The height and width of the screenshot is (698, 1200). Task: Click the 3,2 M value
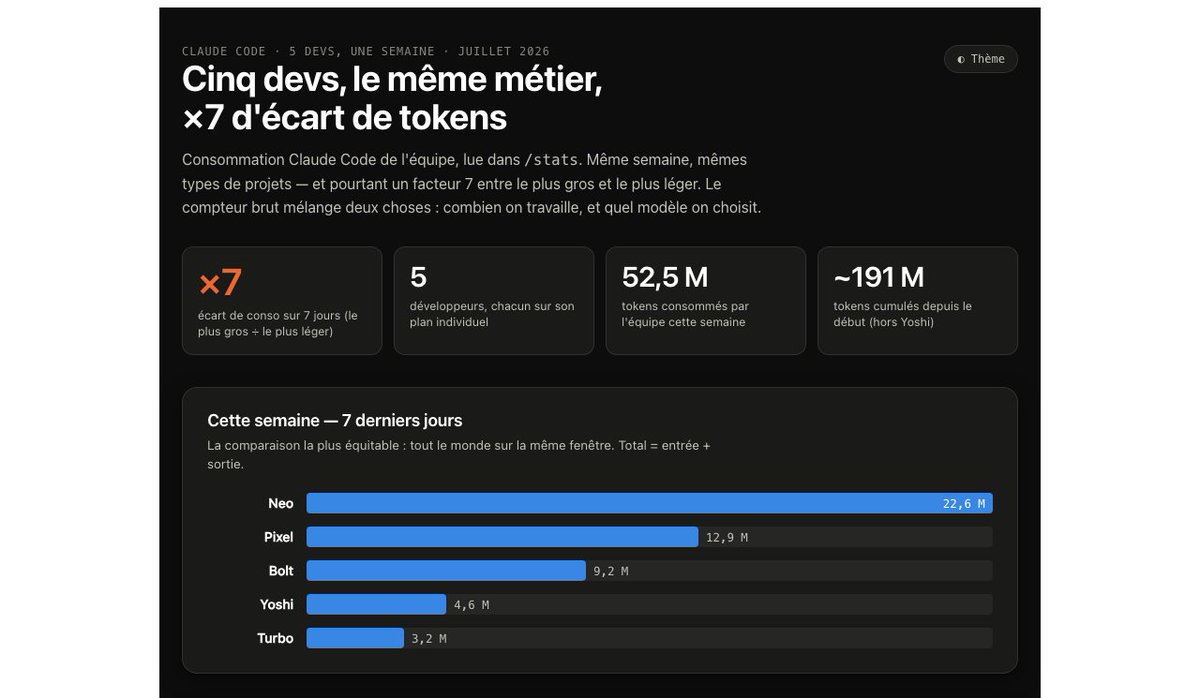pos(429,638)
